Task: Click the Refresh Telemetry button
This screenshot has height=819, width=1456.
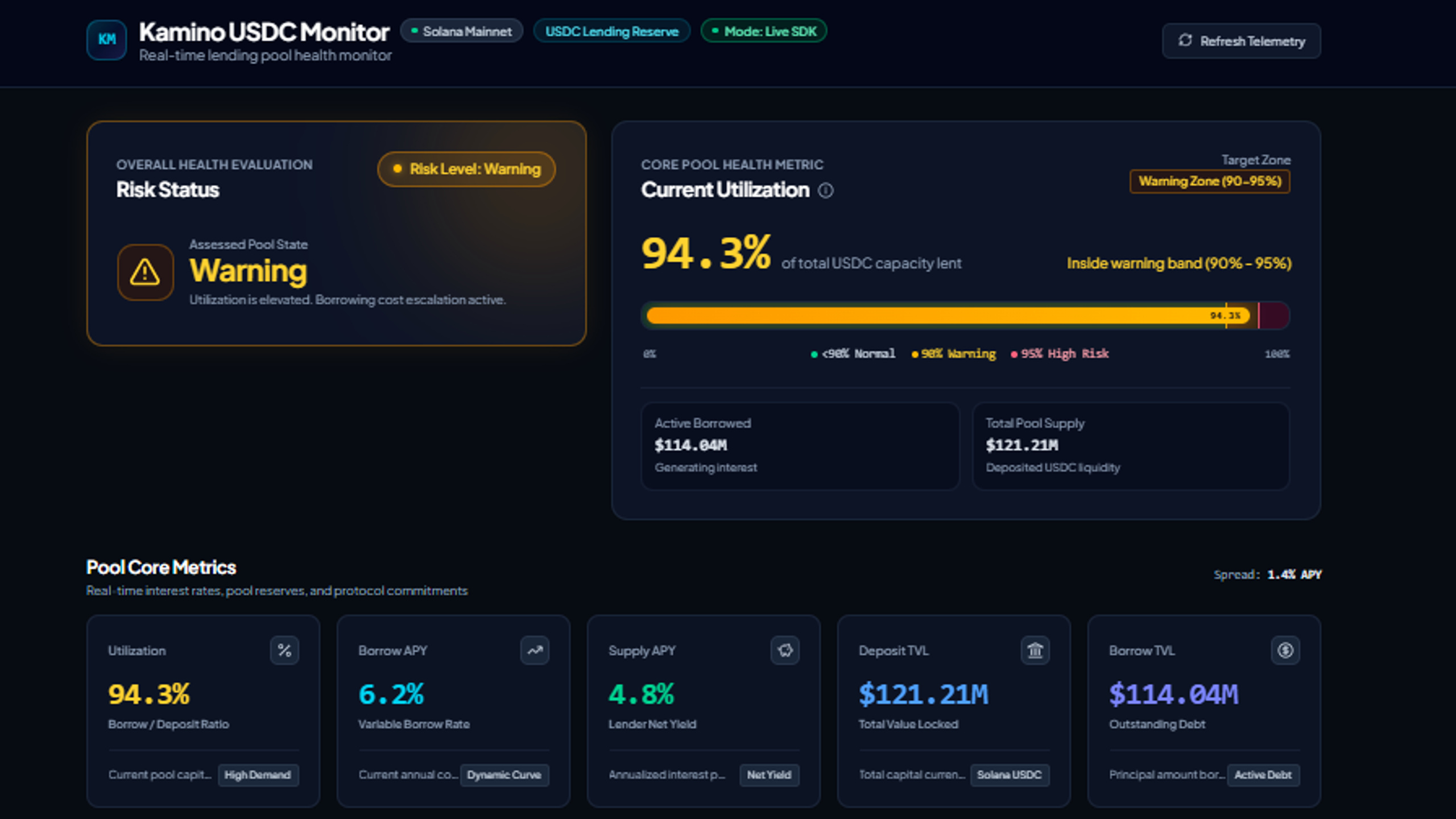Action: pos(1242,41)
